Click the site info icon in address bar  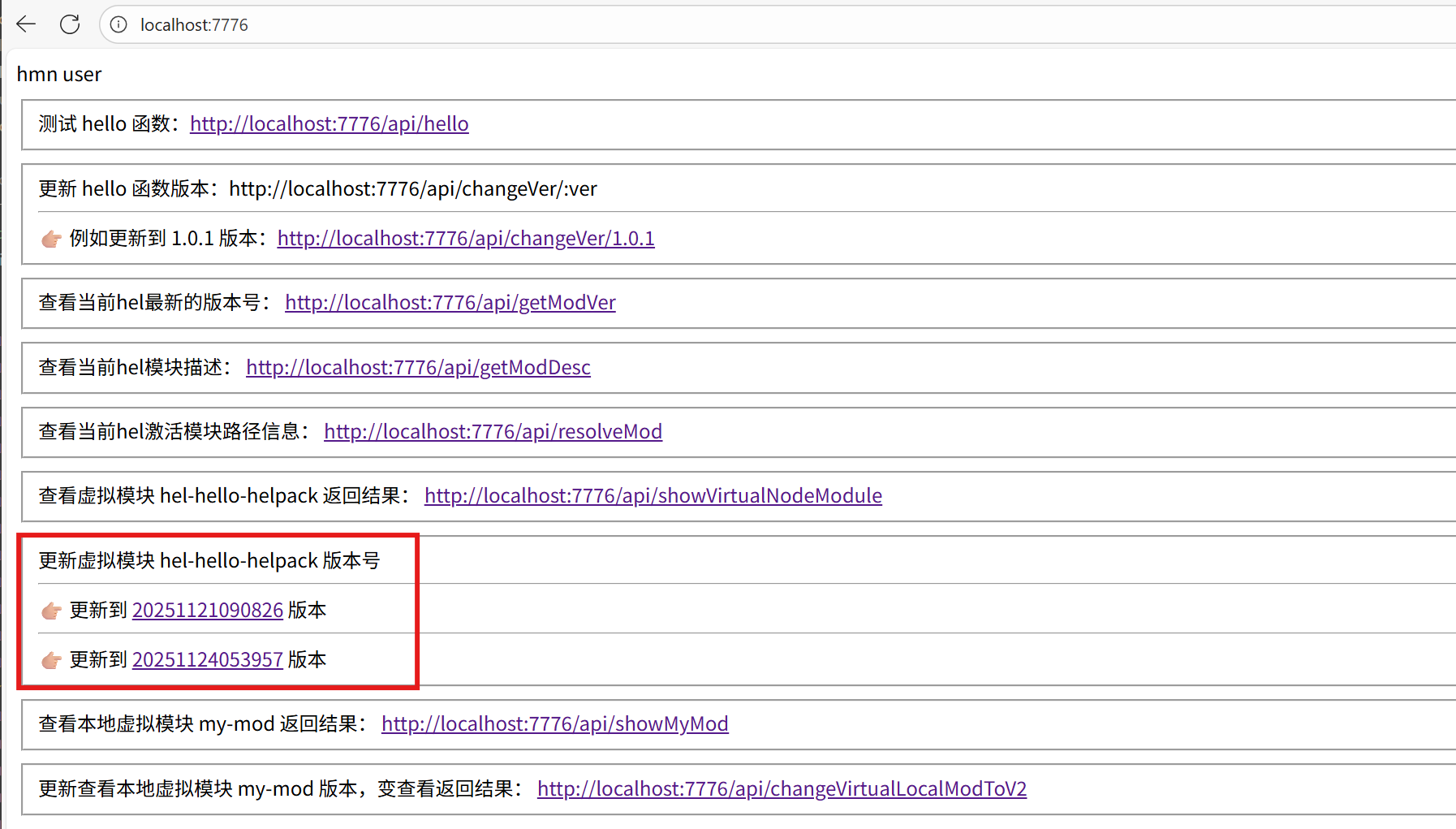[118, 24]
